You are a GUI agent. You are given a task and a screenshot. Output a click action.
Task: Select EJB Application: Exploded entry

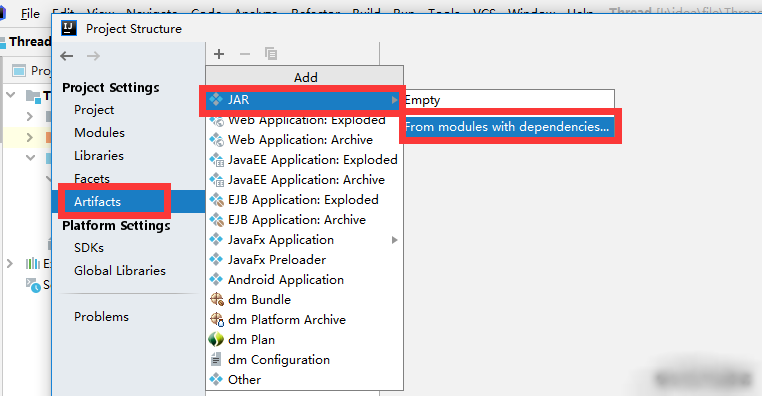[304, 200]
